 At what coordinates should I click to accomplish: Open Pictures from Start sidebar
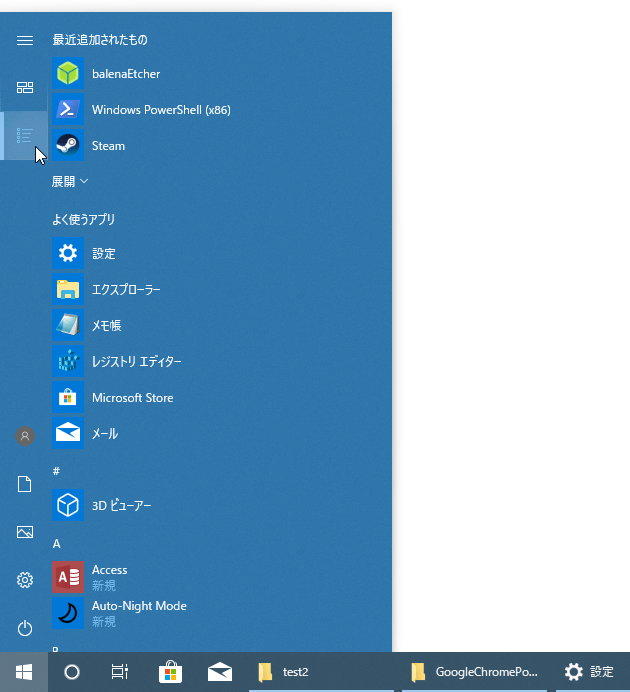(25, 532)
